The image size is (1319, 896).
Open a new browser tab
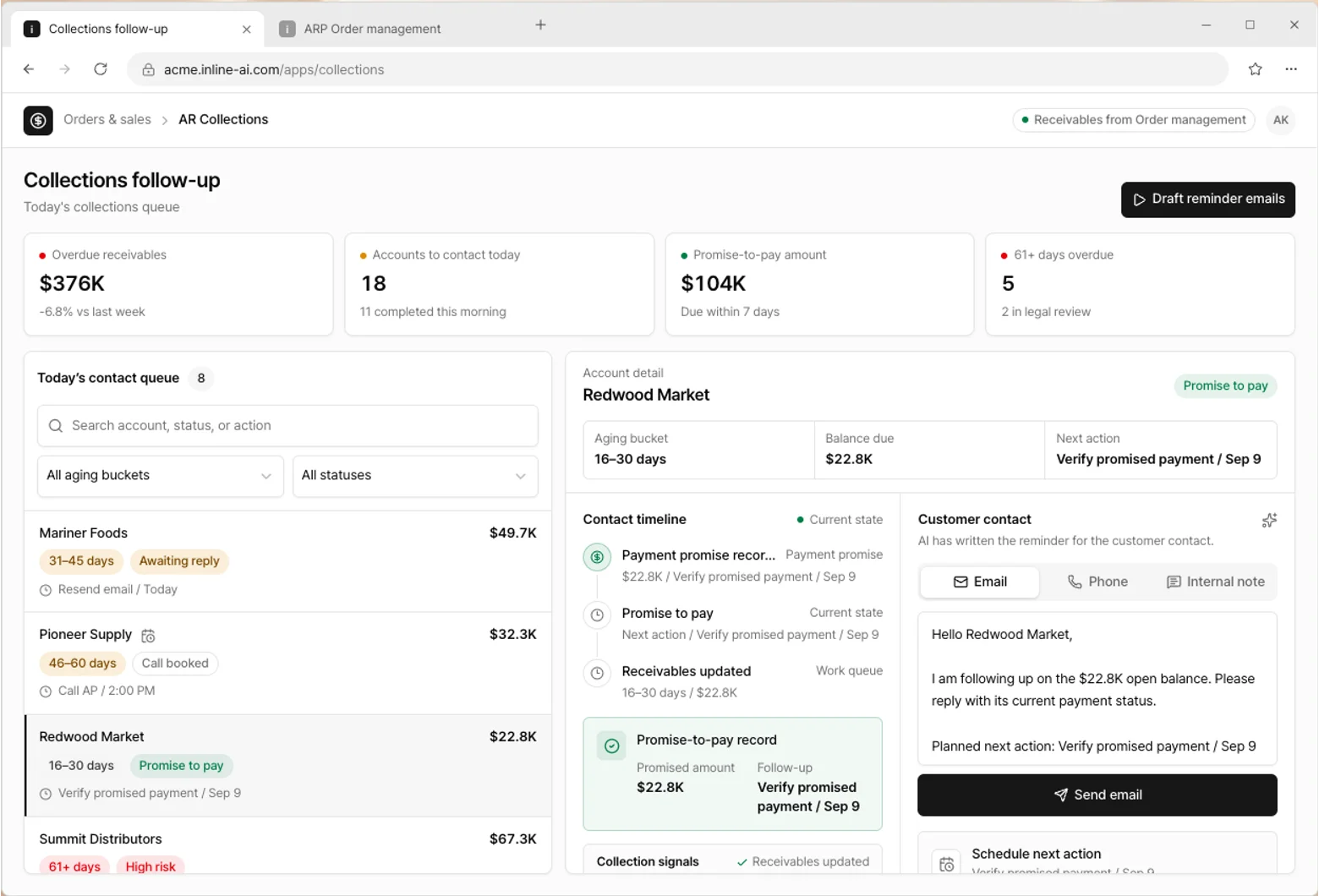click(541, 25)
